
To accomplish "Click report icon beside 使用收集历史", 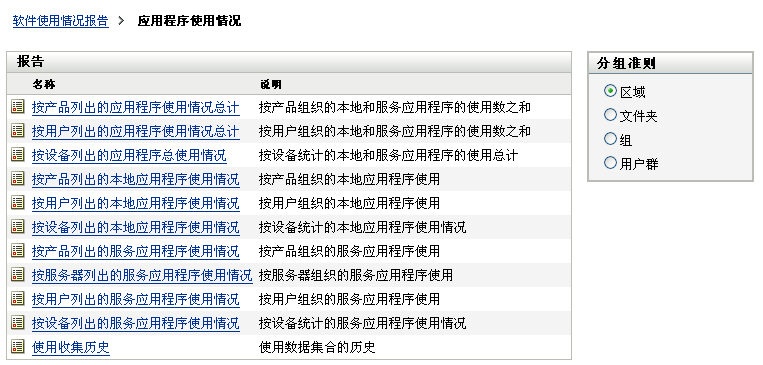I will 18,347.
